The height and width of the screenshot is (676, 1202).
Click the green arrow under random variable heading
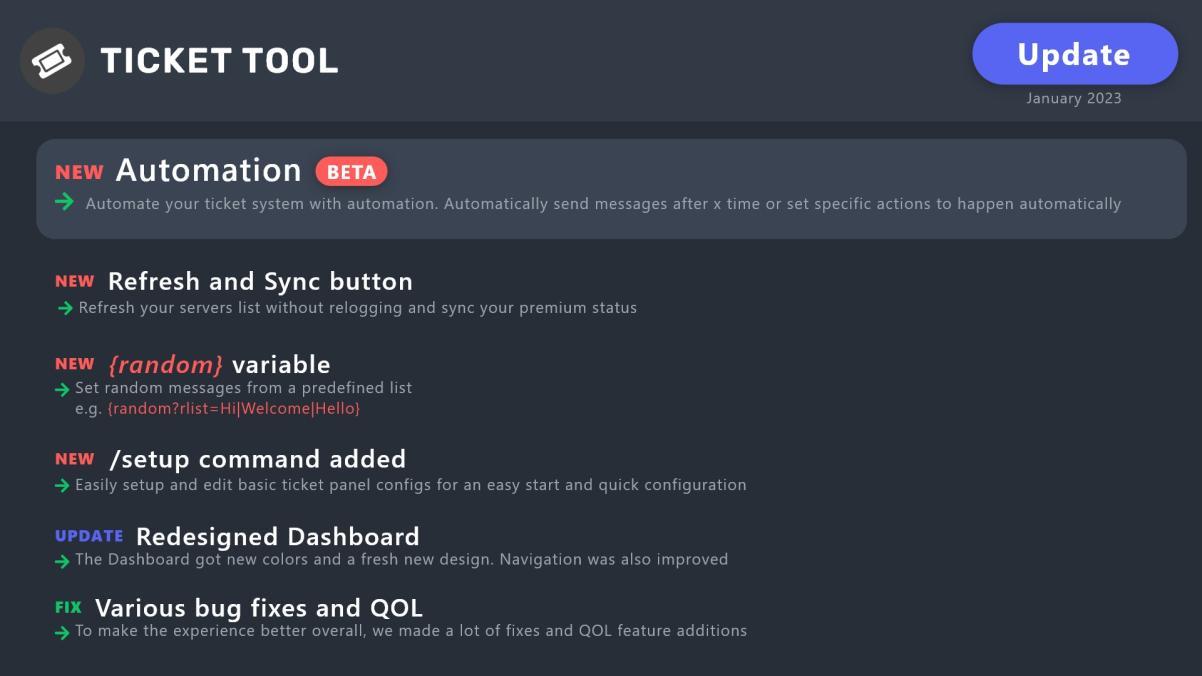click(62, 389)
